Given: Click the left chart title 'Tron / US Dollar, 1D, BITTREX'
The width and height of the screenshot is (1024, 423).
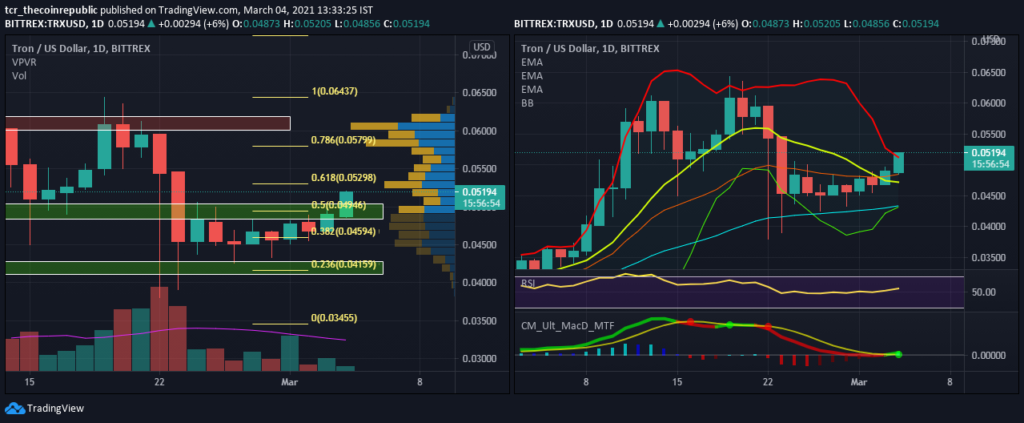Looking at the screenshot, I should point(80,48).
